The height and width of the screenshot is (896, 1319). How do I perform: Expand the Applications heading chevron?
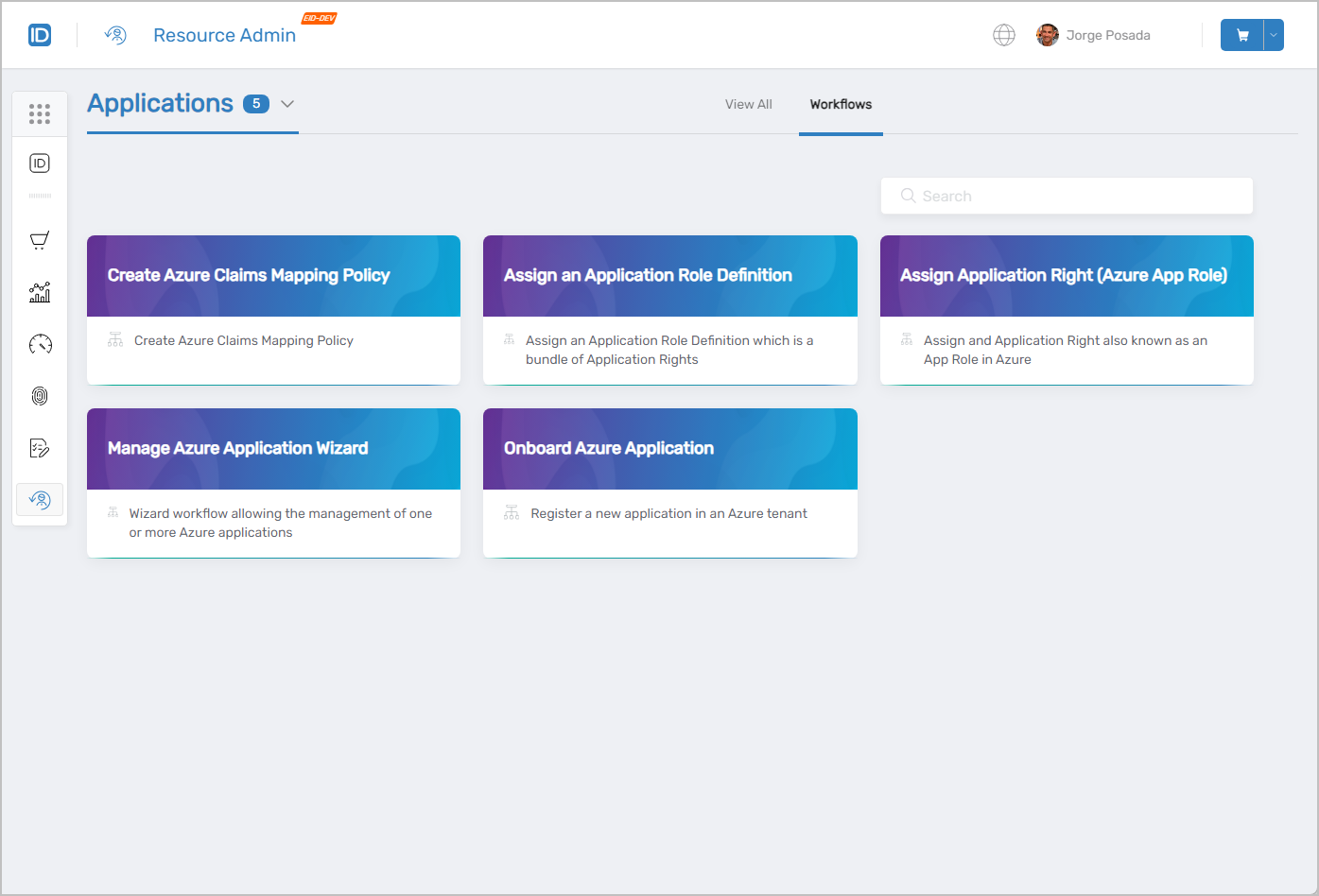click(x=286, y=104)
